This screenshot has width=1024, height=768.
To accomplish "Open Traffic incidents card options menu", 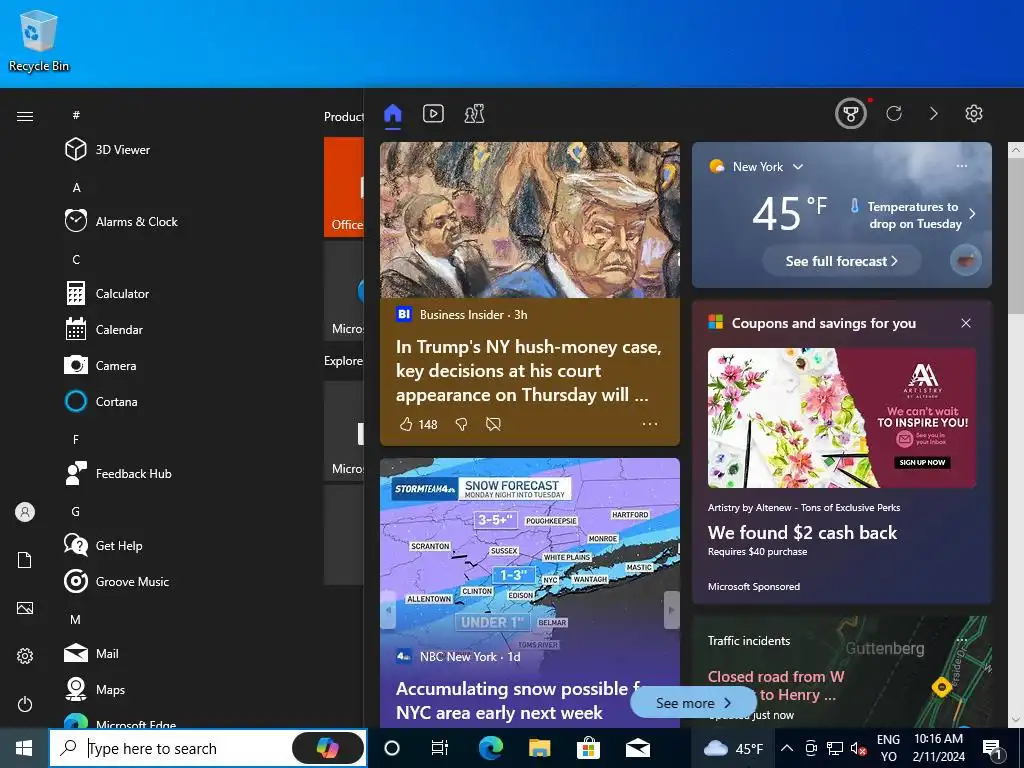I will pos(961,640).
